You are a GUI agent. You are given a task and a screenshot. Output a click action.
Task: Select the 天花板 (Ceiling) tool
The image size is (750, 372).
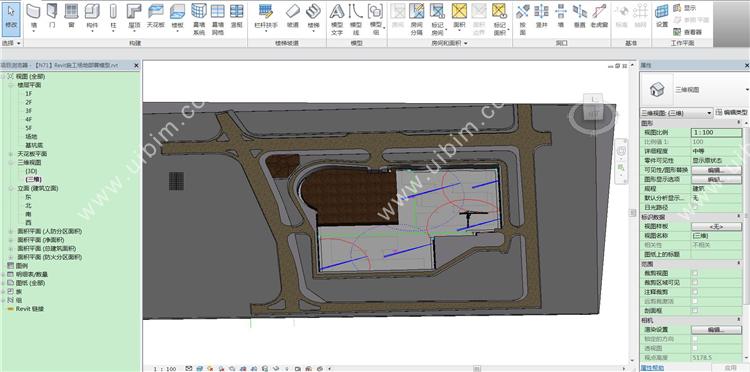[155, 16]
